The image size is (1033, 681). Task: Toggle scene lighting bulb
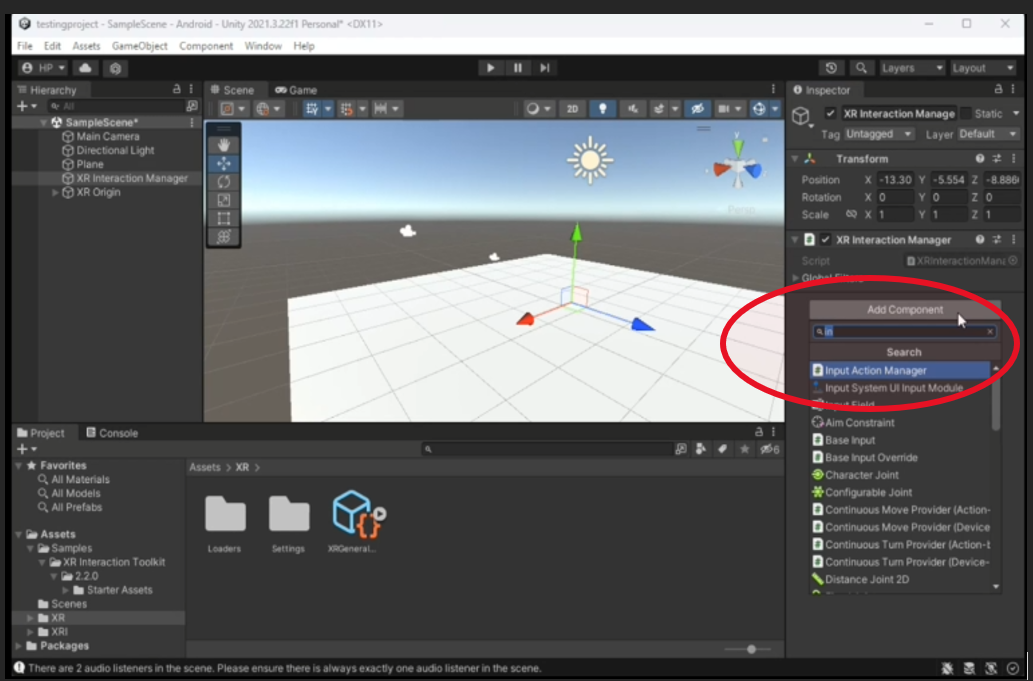602,109
